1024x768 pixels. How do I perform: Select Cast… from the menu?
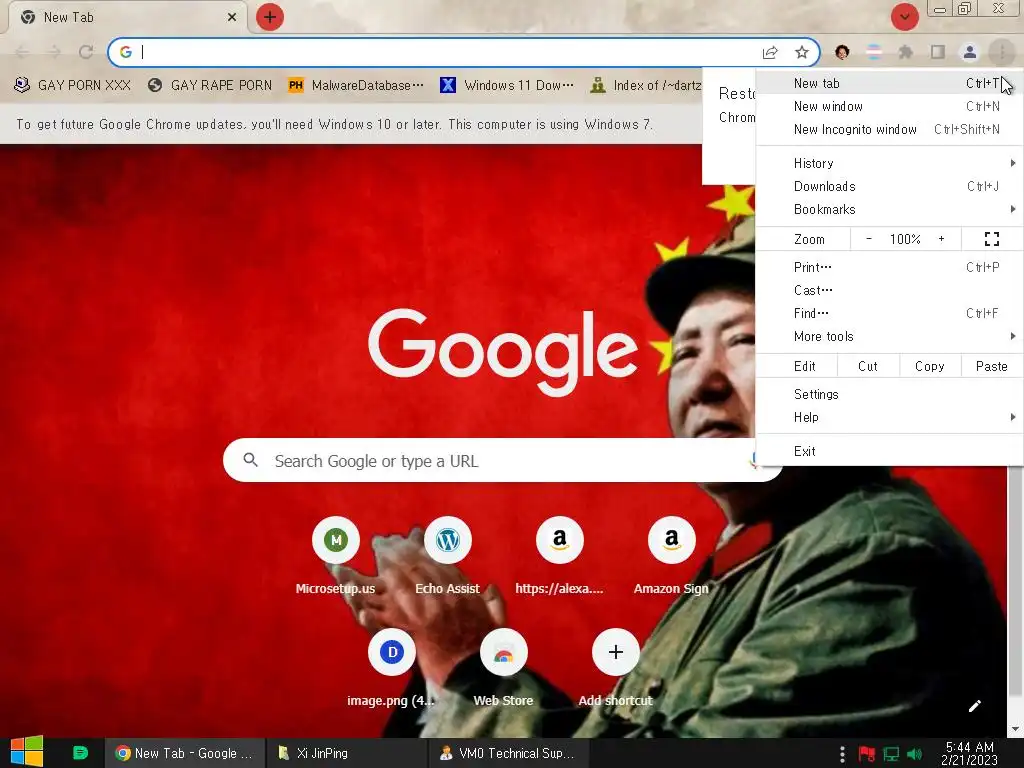click(889, 290)
